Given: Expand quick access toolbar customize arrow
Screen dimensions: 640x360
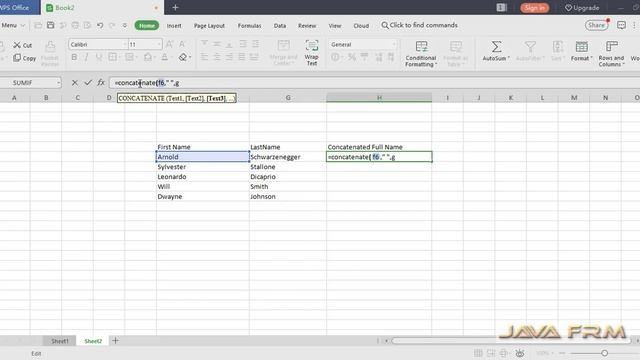Looking at the screenshot, I should [125, 25].
